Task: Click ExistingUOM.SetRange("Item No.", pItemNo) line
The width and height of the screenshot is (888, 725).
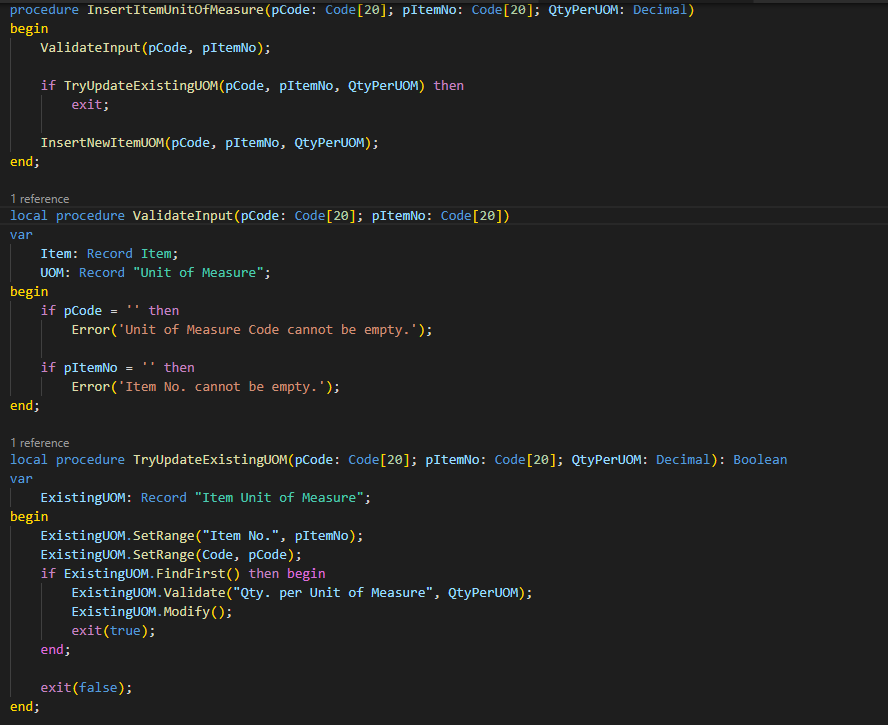Action: (202, 536)
